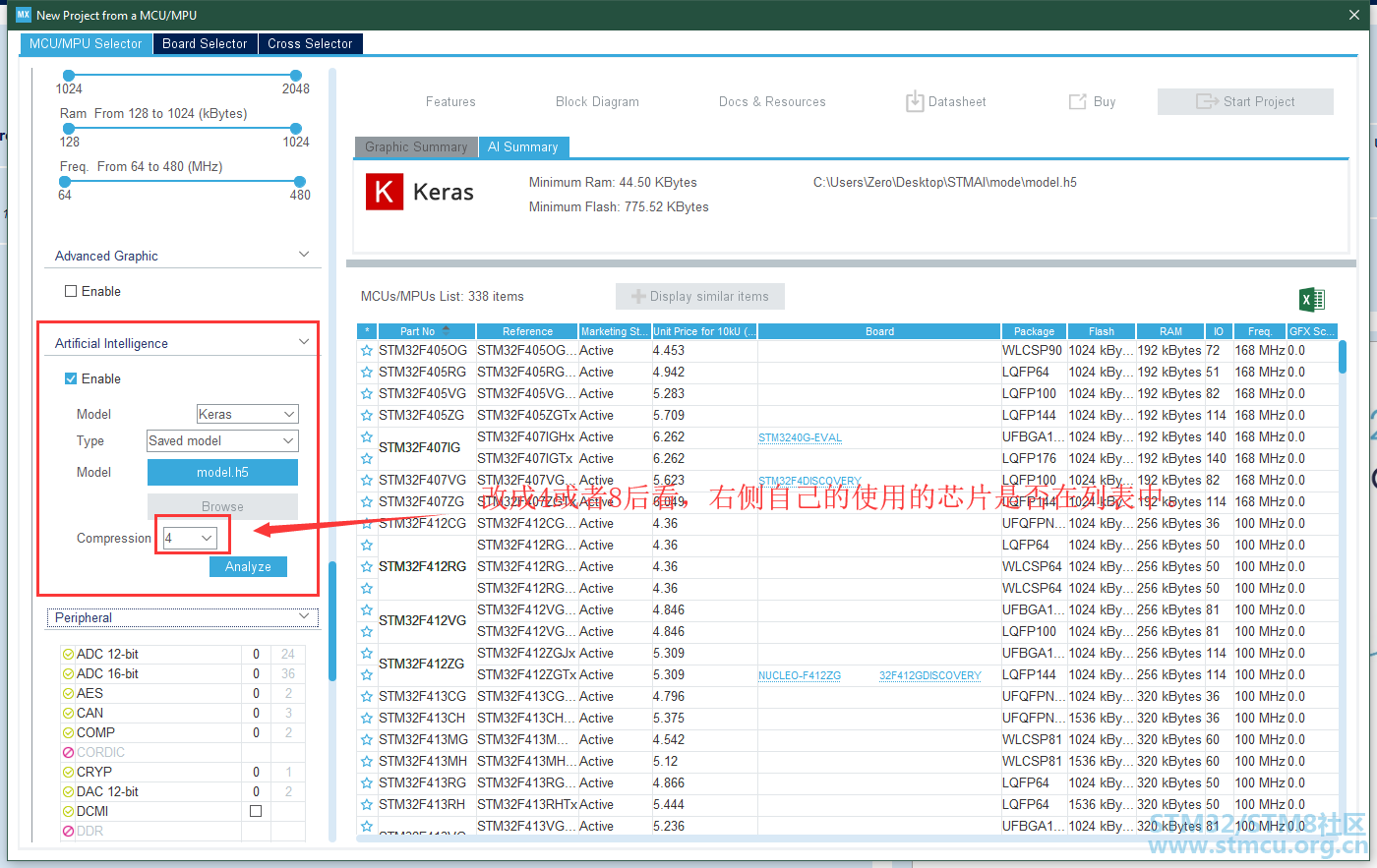Tick the DCMI peripheral checkbox
The width and height of the screenshot is (1377, 868).
[x=256, y=812]
